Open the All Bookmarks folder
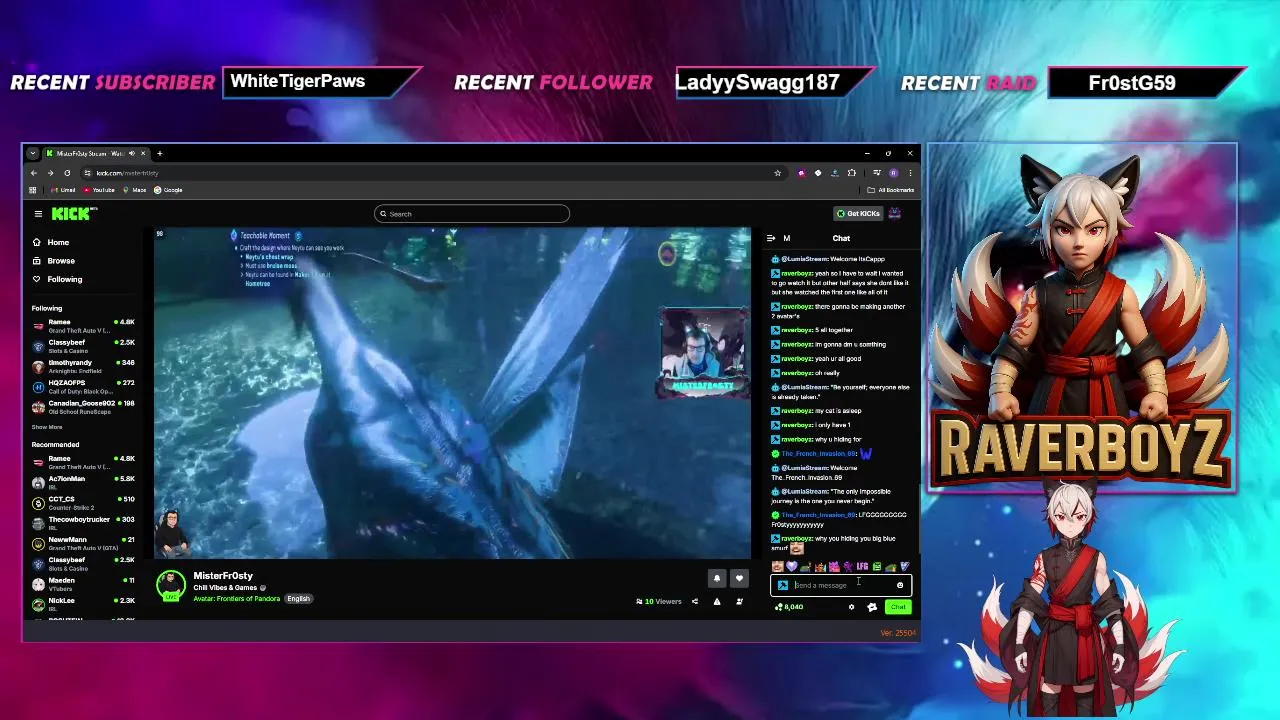 pos(891,190)
